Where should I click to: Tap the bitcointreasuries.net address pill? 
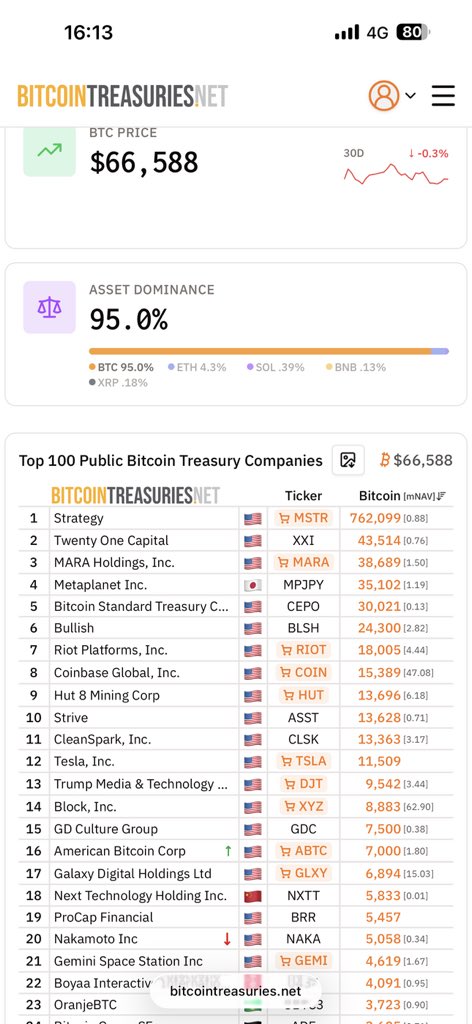235,991
